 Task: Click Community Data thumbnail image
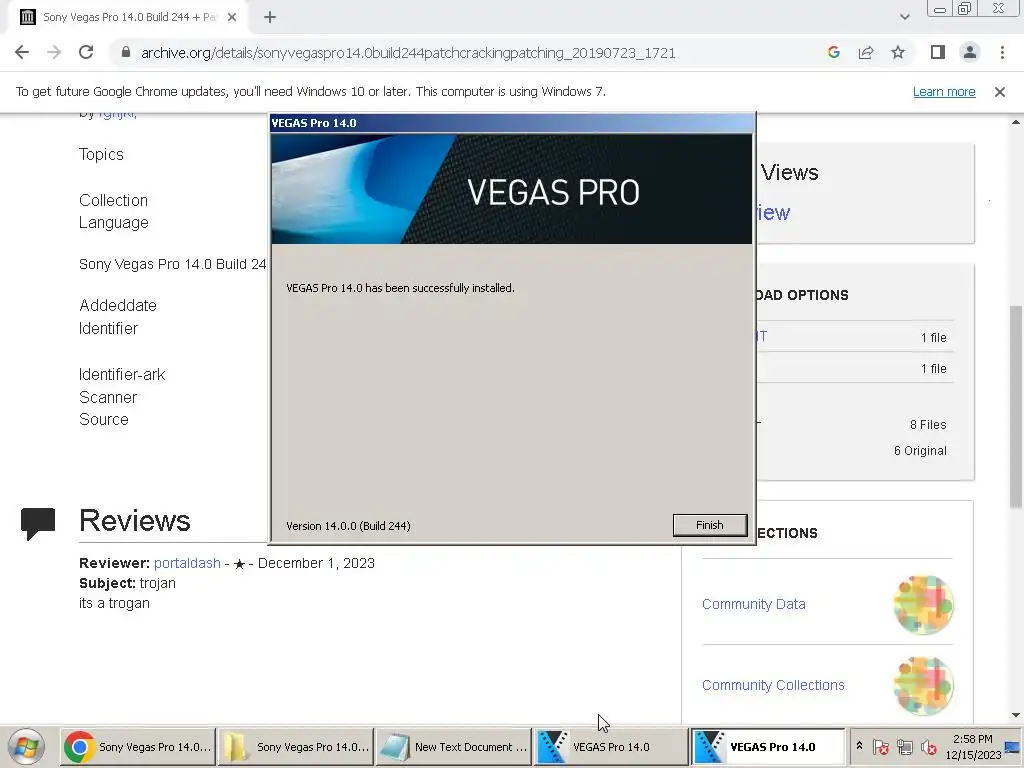click(923, 605)
